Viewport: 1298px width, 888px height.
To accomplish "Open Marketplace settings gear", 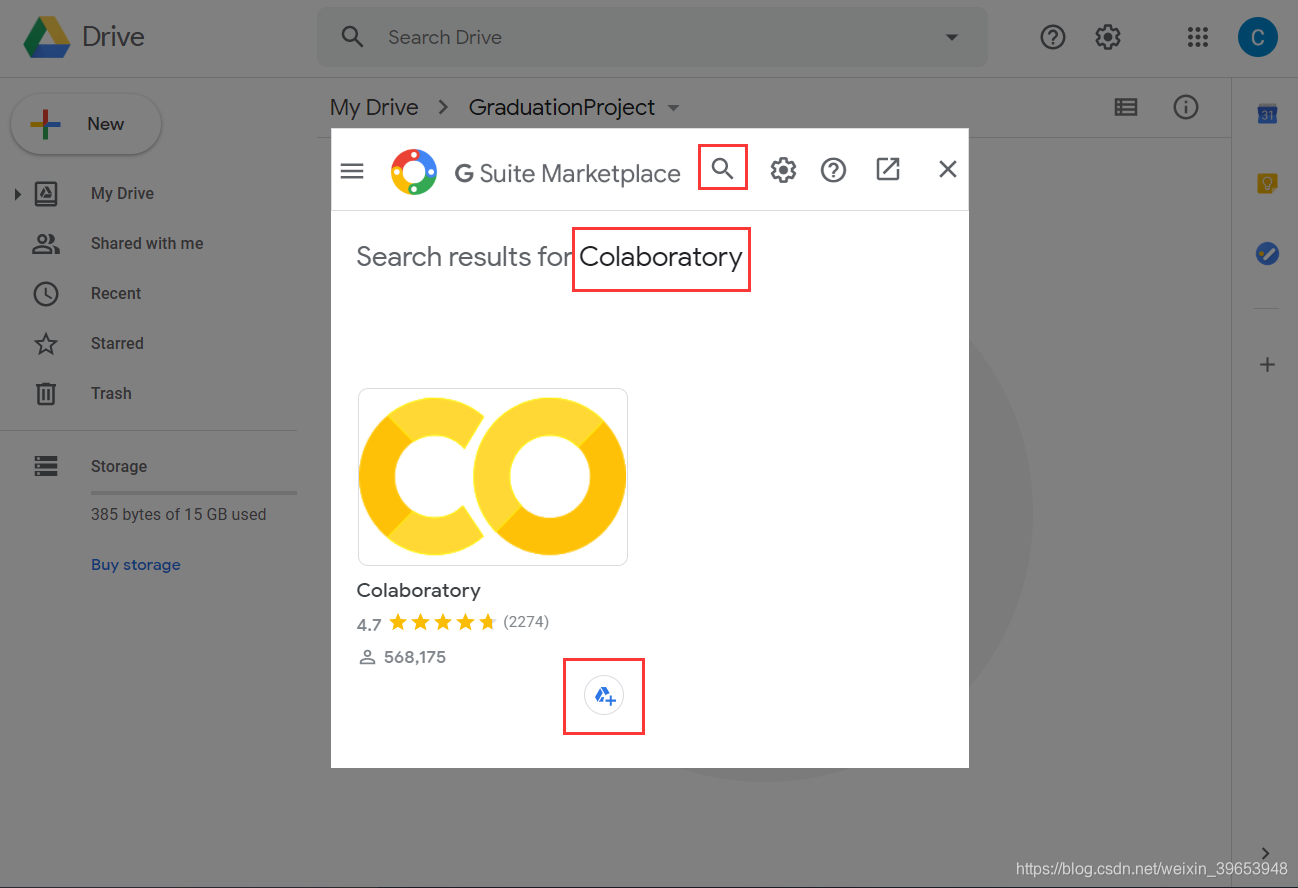I will tap(783, 170).
